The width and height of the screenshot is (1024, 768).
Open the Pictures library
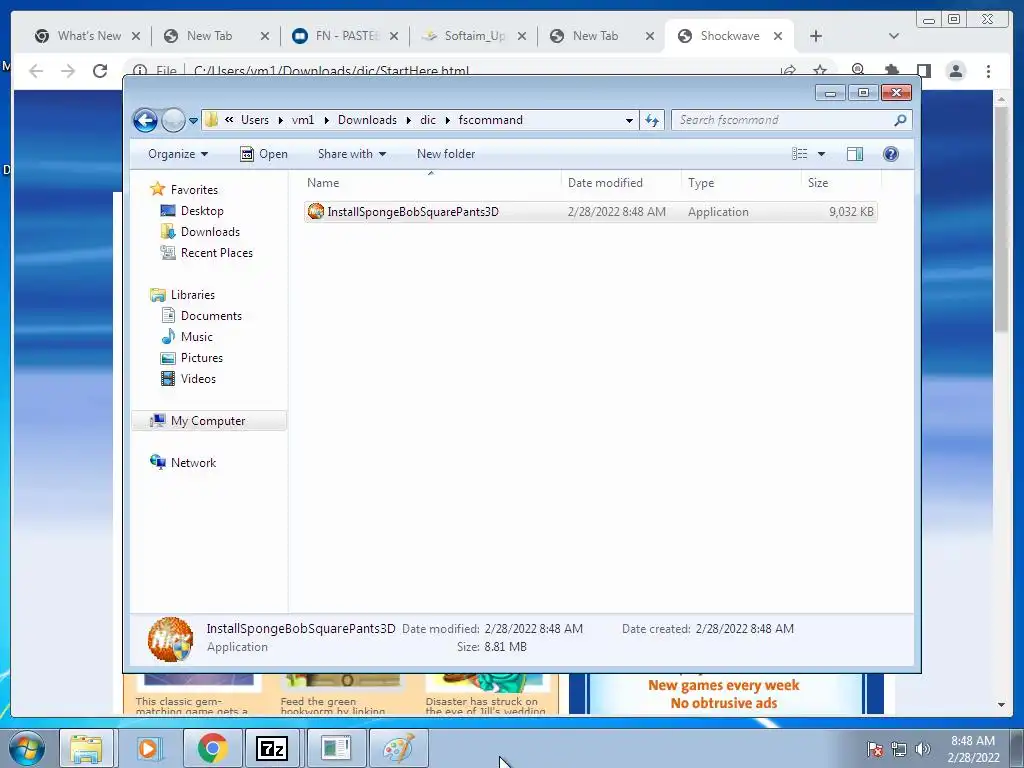[x=202, y=358]
